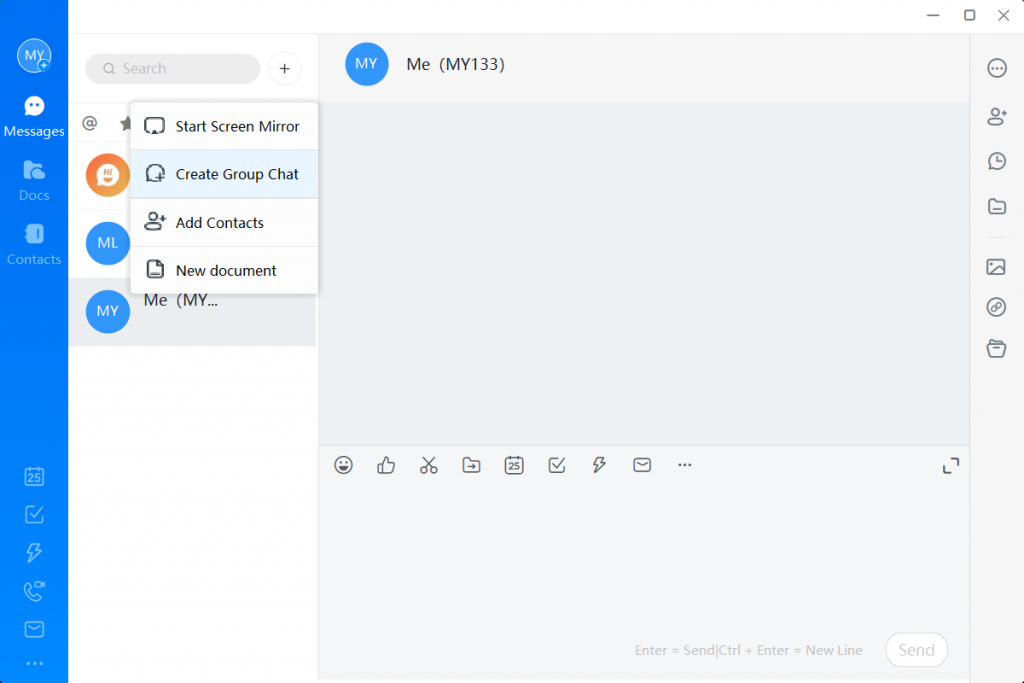Expand the message input area
The image size is (1024, 683).
coord(950,466)
